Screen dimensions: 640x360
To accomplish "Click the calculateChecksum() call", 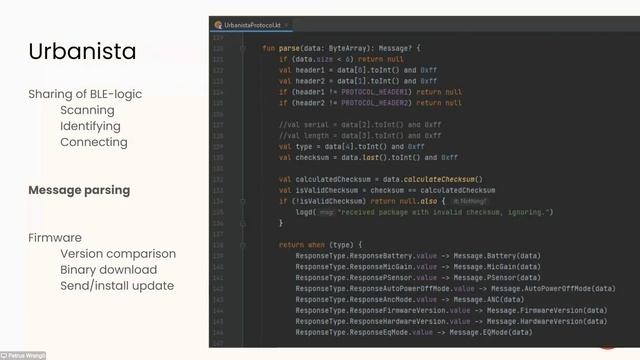I will click(443, 179).
